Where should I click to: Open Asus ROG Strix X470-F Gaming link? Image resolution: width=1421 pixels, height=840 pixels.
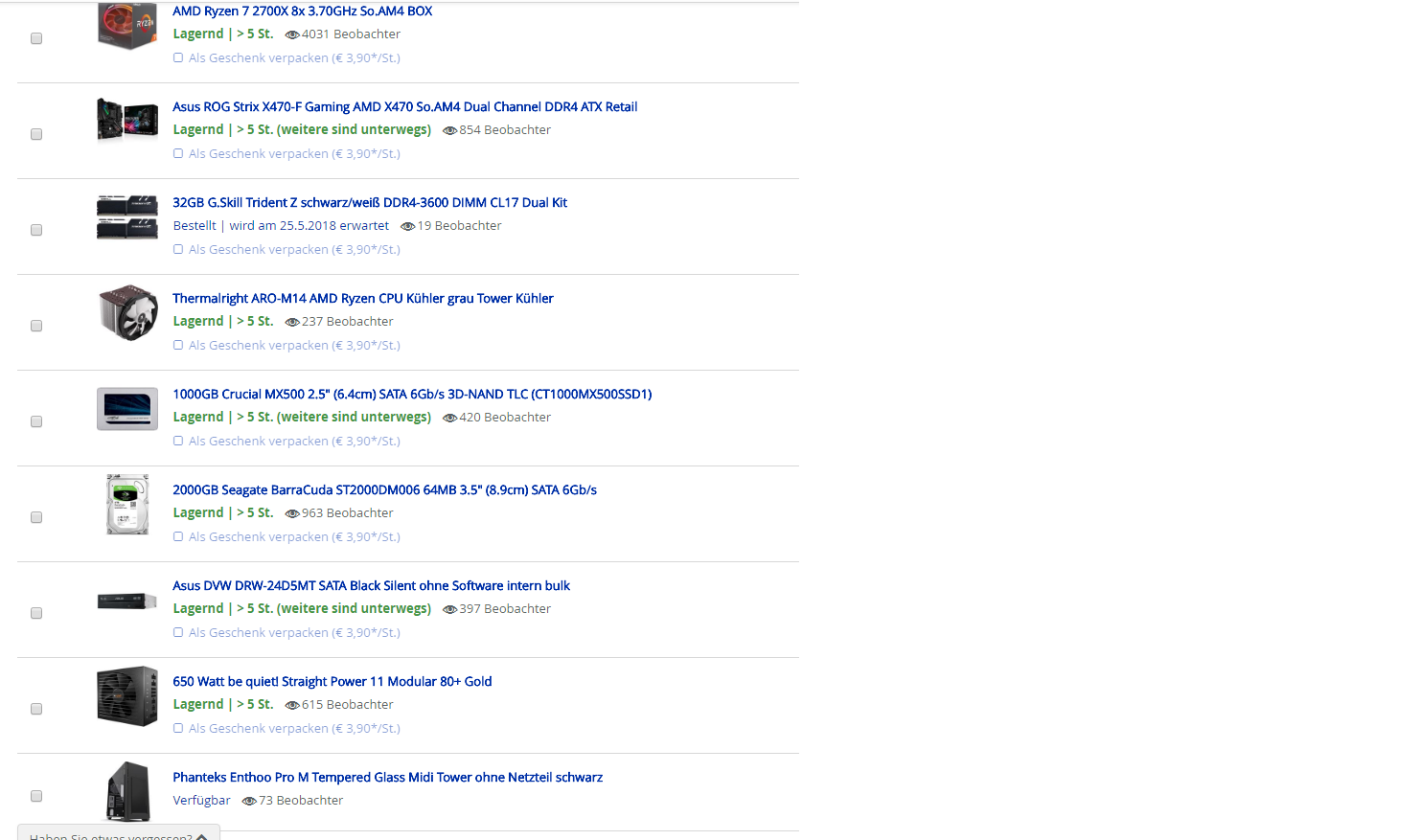[404, 107]
